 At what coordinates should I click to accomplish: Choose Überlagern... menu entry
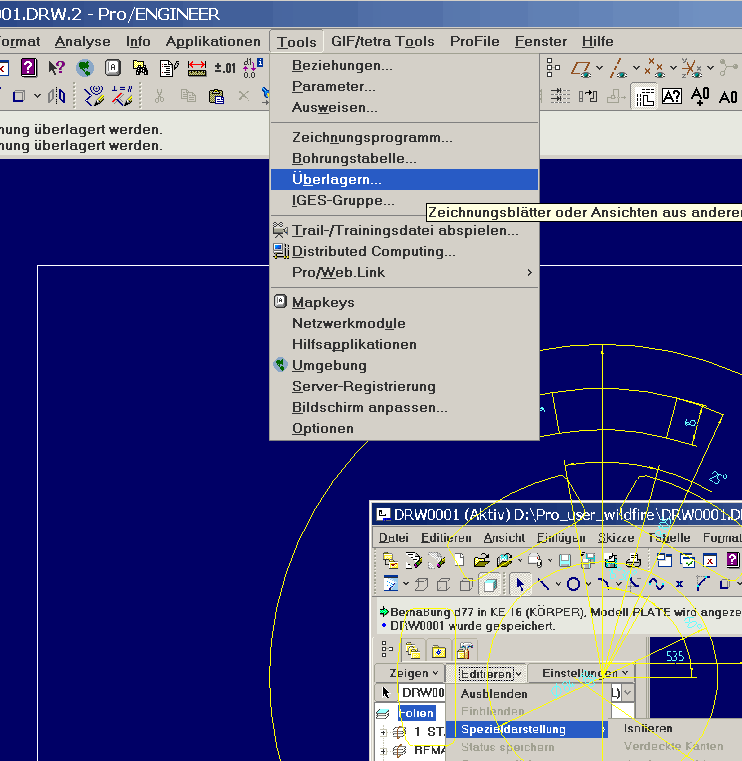click(404, 180)
